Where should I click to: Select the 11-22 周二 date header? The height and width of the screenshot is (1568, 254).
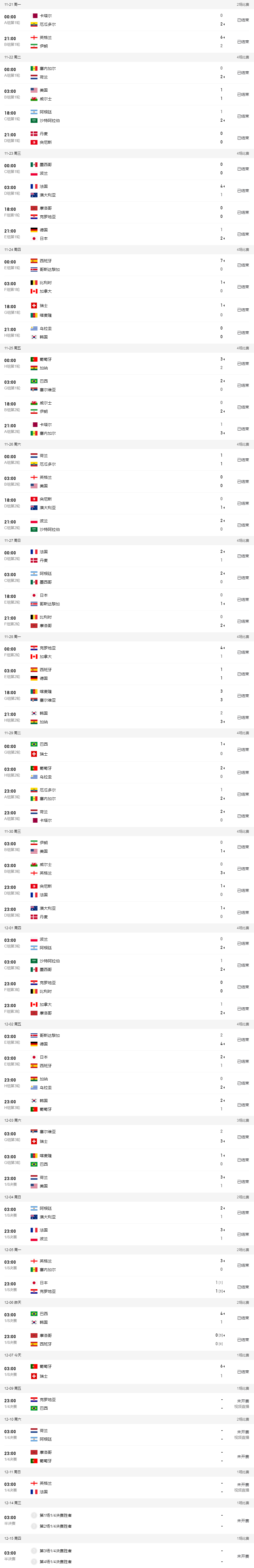[12, 57]
